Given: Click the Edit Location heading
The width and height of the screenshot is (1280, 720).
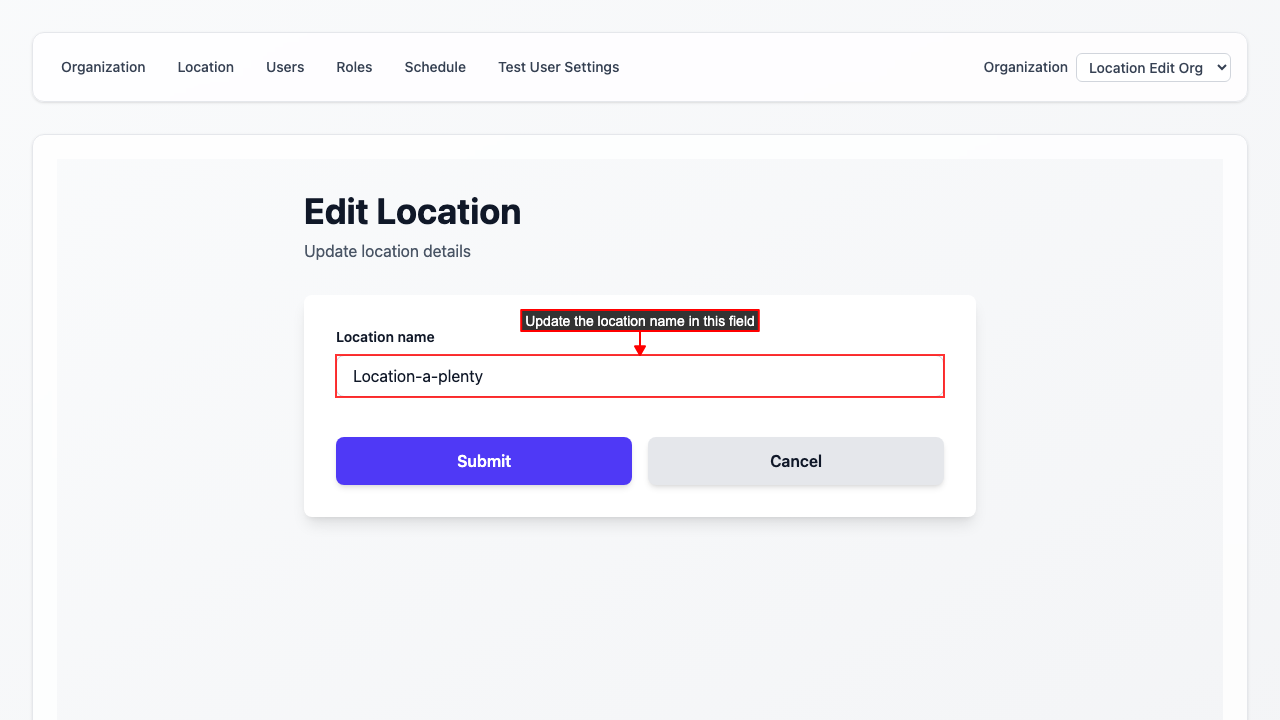Looking at the screenshot, I should [412, 212].
